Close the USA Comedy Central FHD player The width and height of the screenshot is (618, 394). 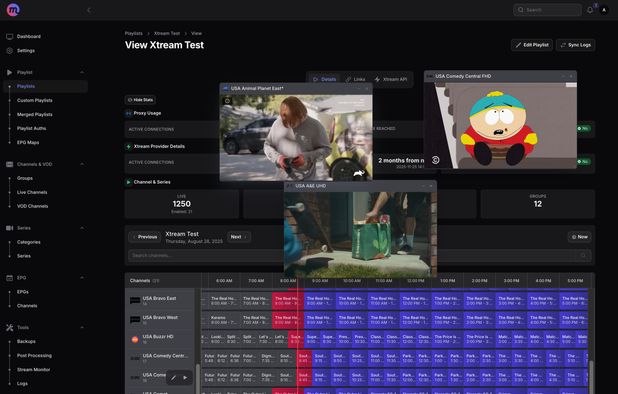click(x=571, y=76)
